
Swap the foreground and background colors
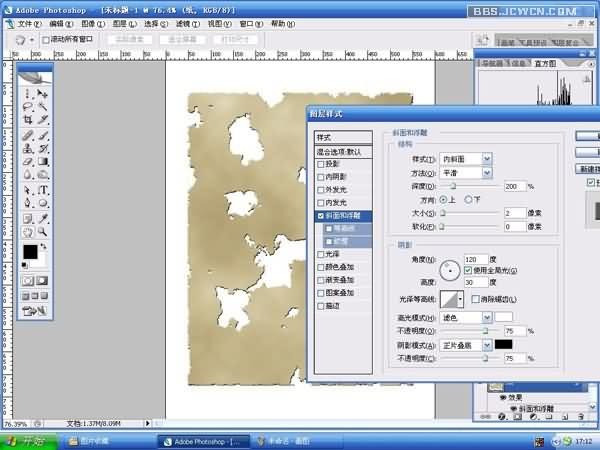pos(44,247)
